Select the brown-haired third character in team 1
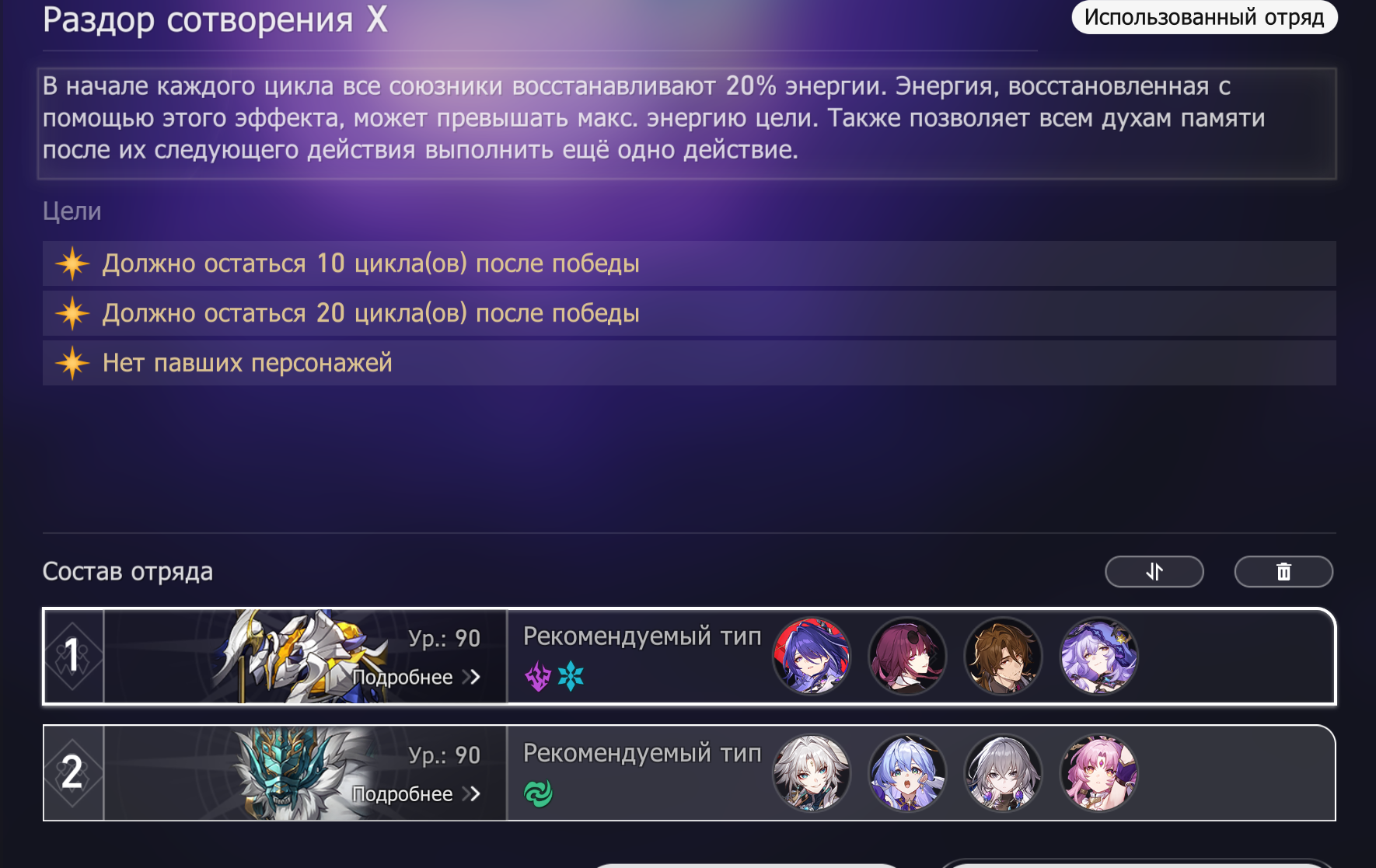Viewport: 1376px width, 868px height. (1003, 656)
